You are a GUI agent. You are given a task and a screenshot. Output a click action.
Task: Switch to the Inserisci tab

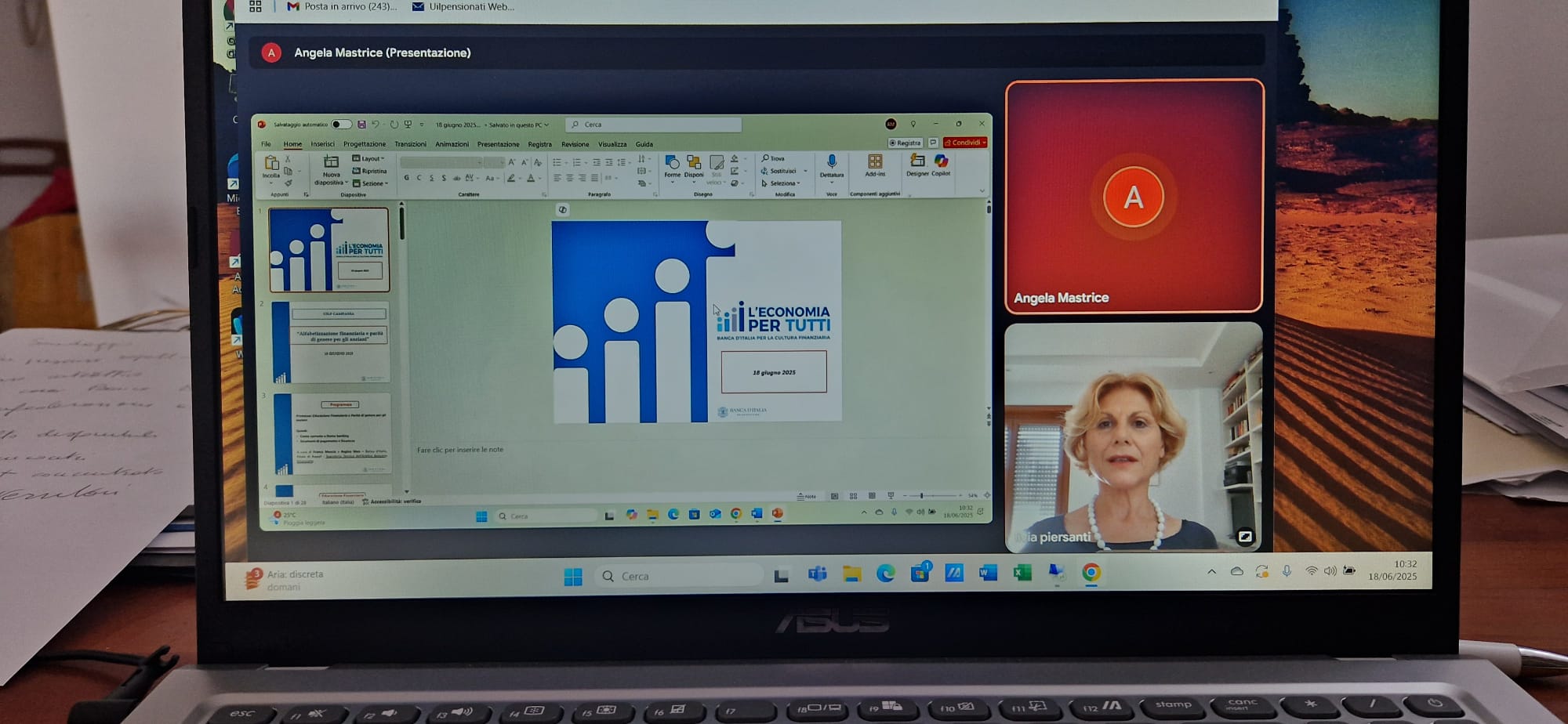click(322, 144)
